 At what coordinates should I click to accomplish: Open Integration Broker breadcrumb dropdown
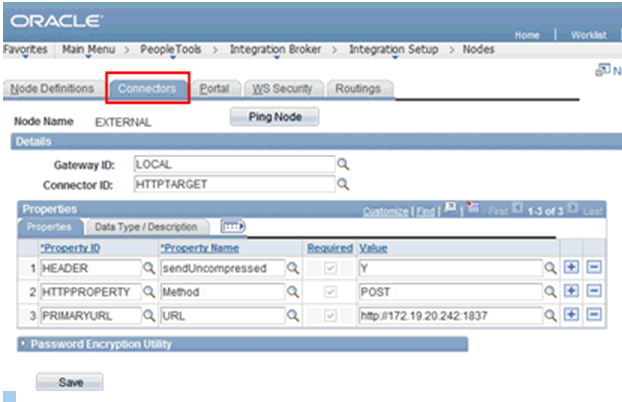(x=275, y=50)
